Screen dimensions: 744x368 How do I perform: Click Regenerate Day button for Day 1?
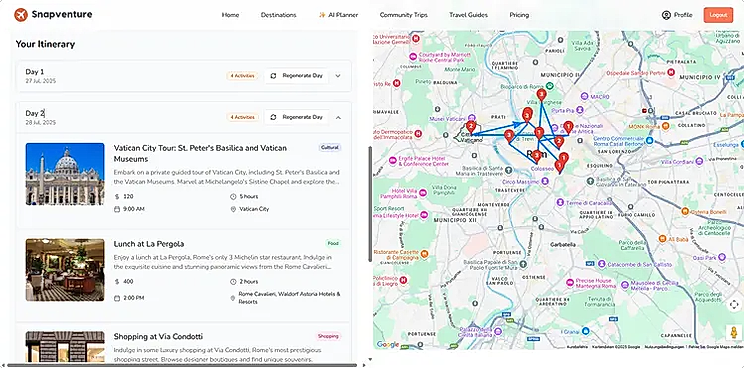(x=297, y=76)
